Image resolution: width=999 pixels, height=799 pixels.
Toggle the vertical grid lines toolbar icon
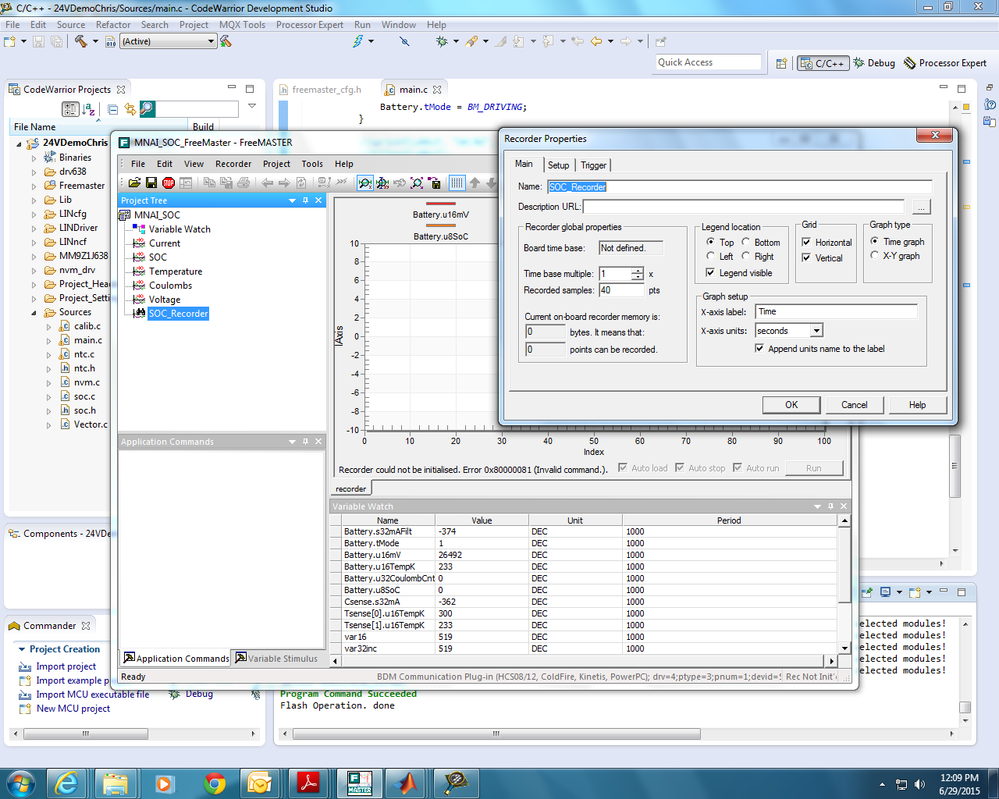pyautogui.click(x=457, y=183)
